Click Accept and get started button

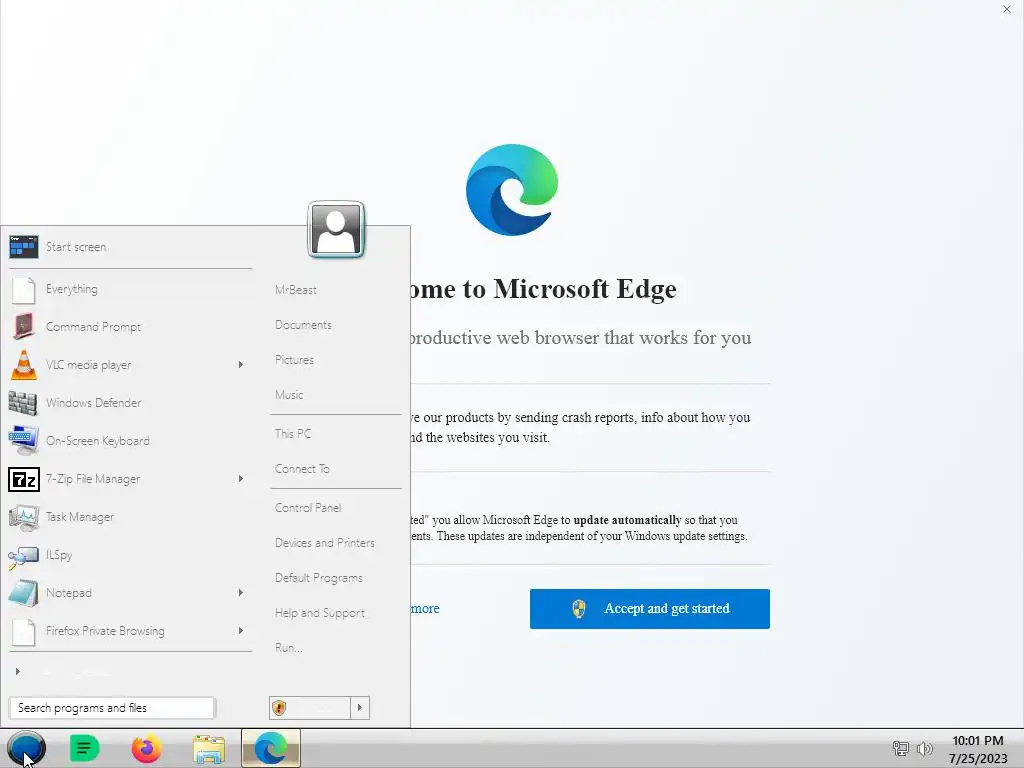coord(650,609)
